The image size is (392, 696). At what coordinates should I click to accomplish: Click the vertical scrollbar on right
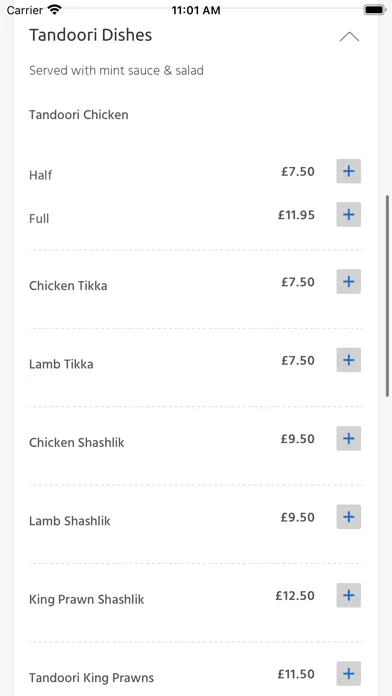pyautogui.click(x=388, y=295)
